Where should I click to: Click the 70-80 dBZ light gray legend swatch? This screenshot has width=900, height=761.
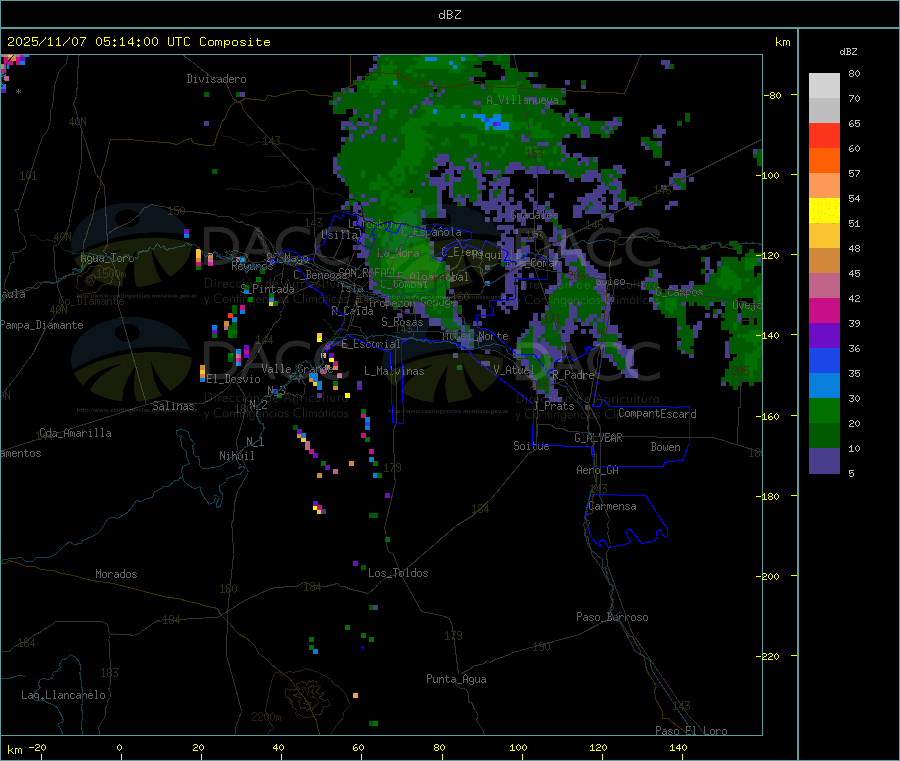[x=824, y=86]
